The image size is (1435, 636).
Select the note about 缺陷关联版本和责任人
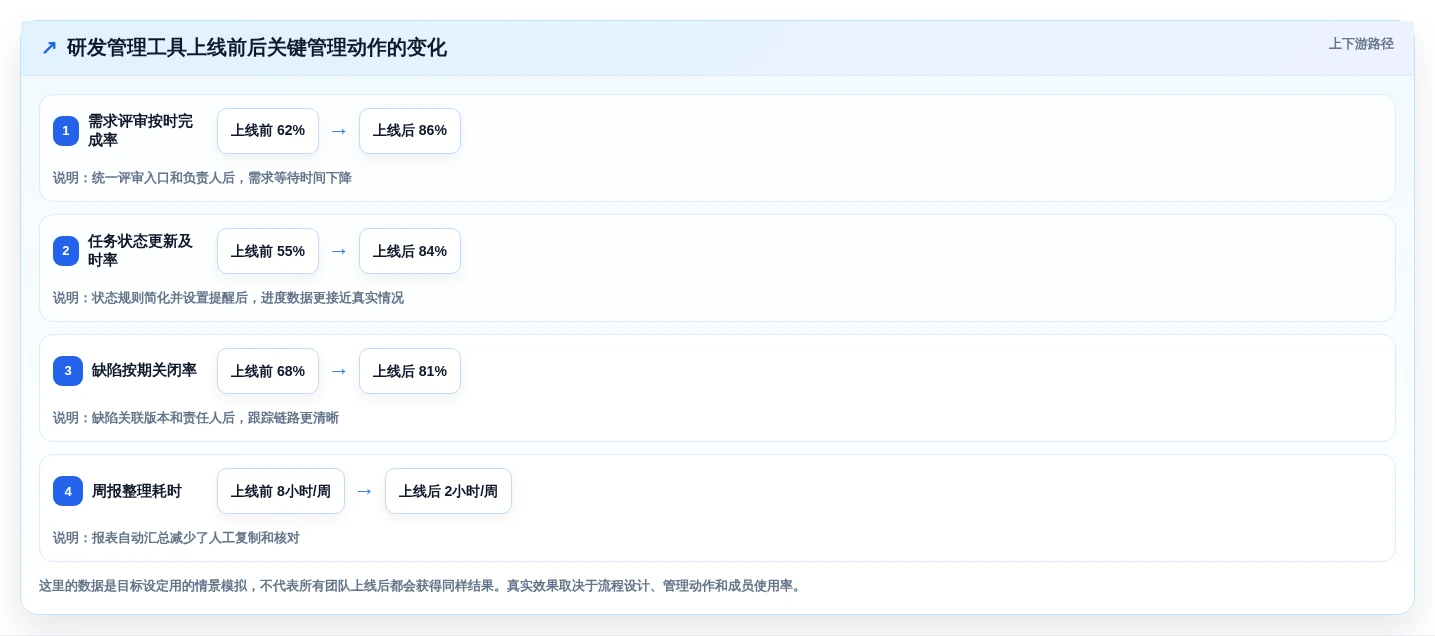(196, 418)
